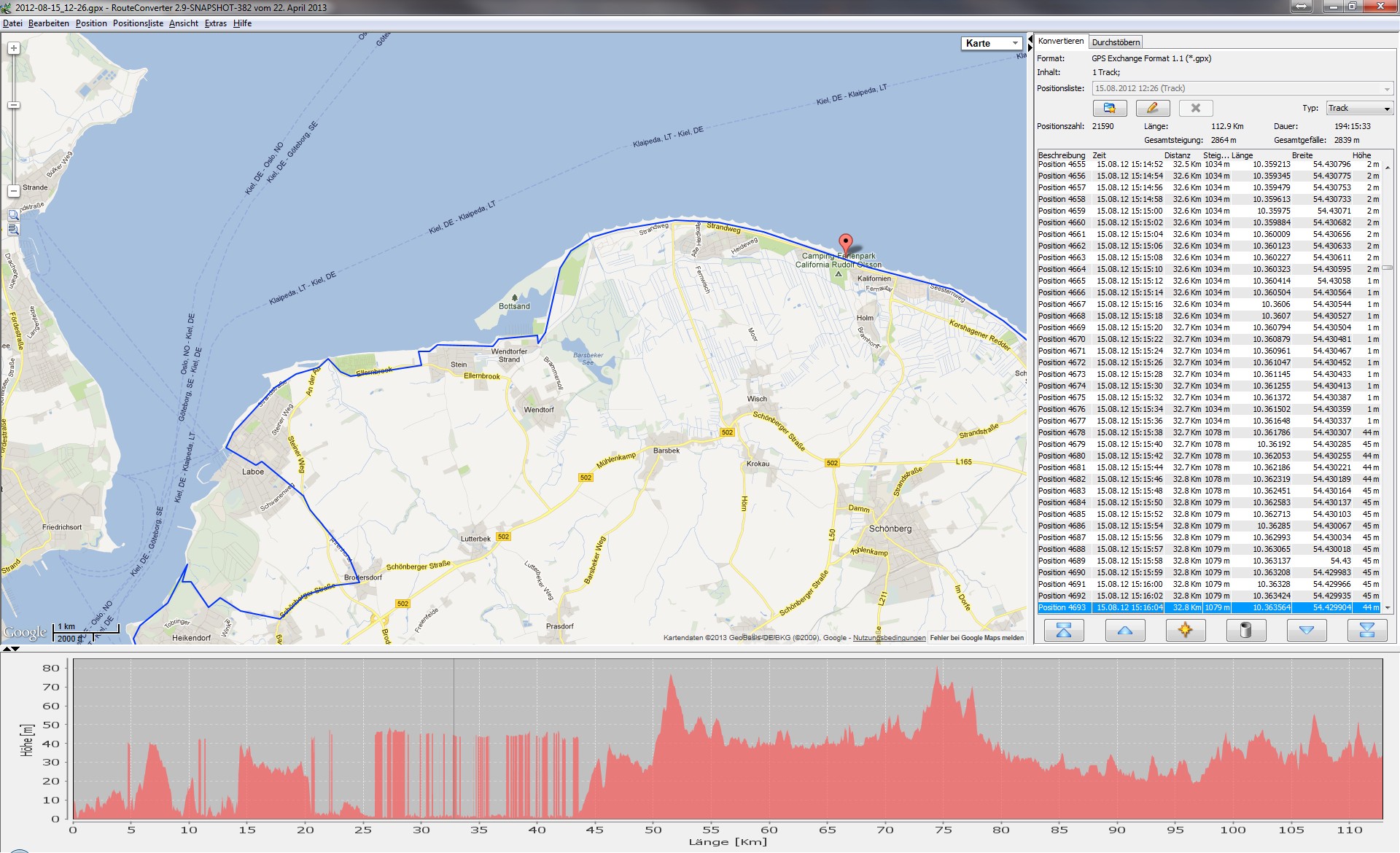This screenshot has height=853, width=1400.
Task: Click the map zoom out minus button
Action: click(13, 191)
